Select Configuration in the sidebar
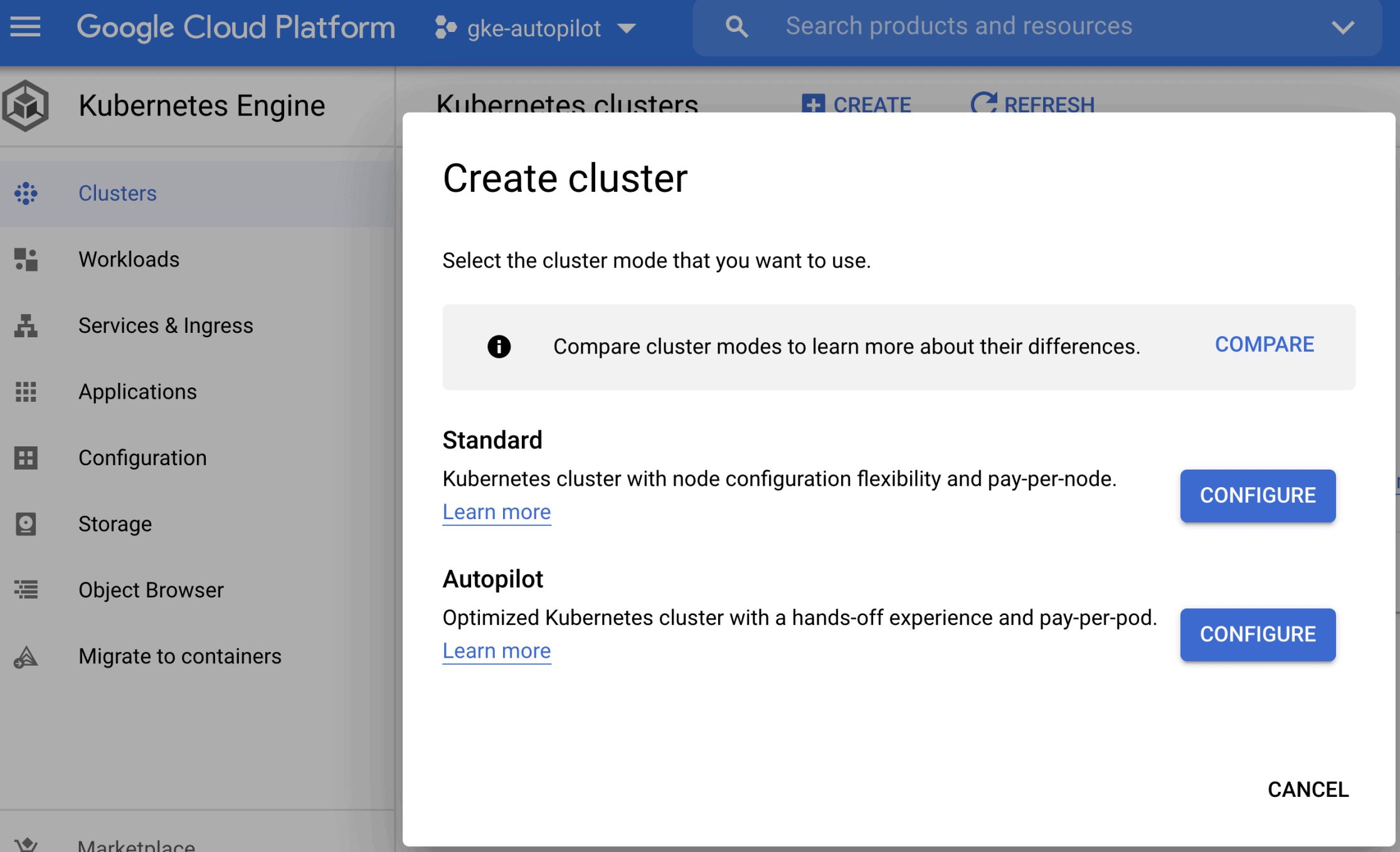Image resolution: width=1400 pixels, height=852 pixels. coord(142,458)
